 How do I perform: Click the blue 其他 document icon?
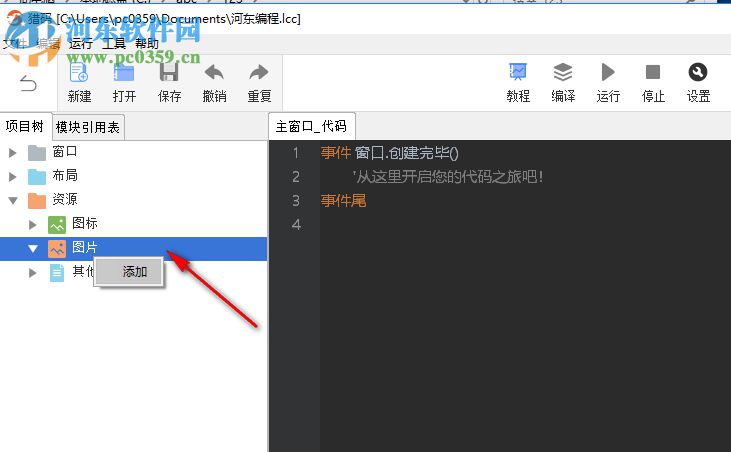coord(57,273)
